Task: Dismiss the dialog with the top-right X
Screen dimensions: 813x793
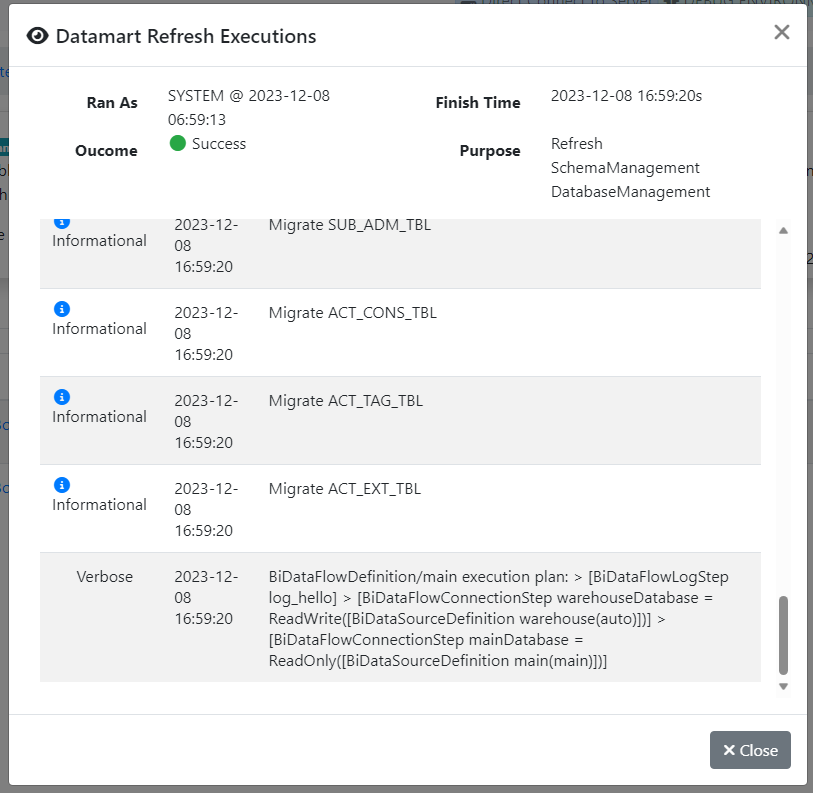Action: (781, 32)
